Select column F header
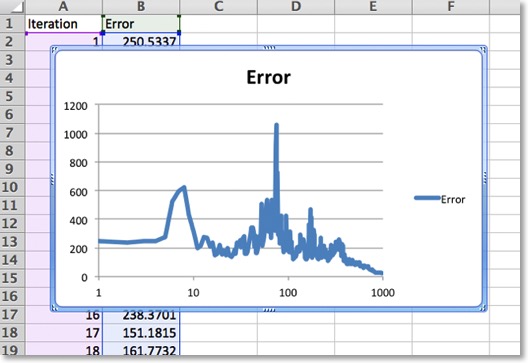Screen dimensions: 528x363 [451, 7]
